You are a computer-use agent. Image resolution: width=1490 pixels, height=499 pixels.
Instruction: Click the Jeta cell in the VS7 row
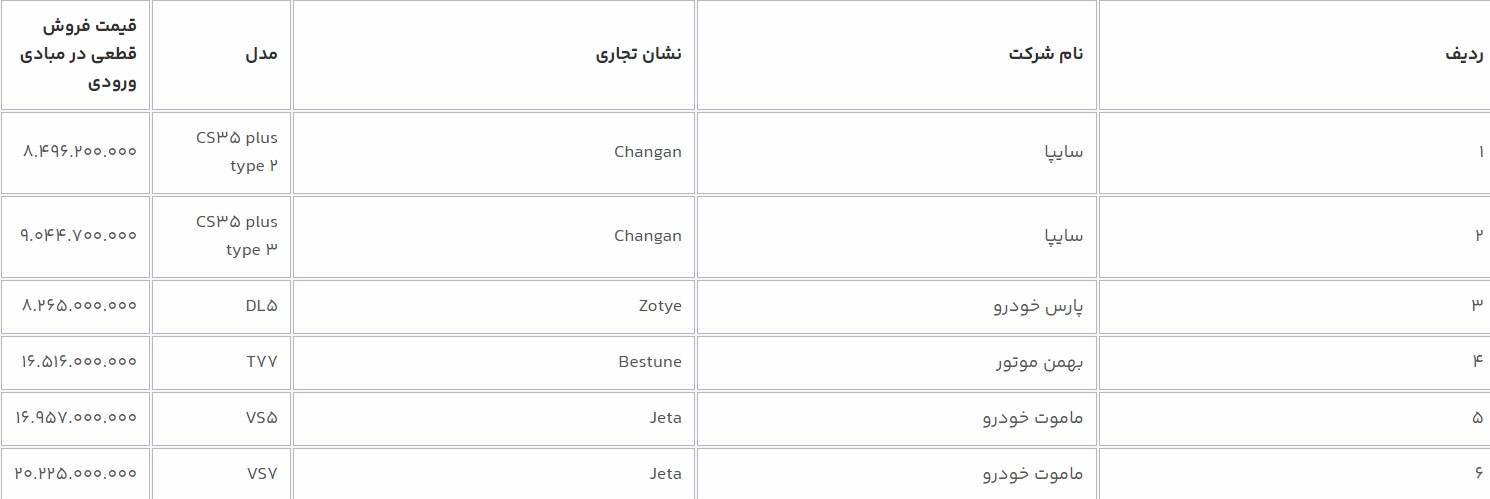(x=665, y=474)
